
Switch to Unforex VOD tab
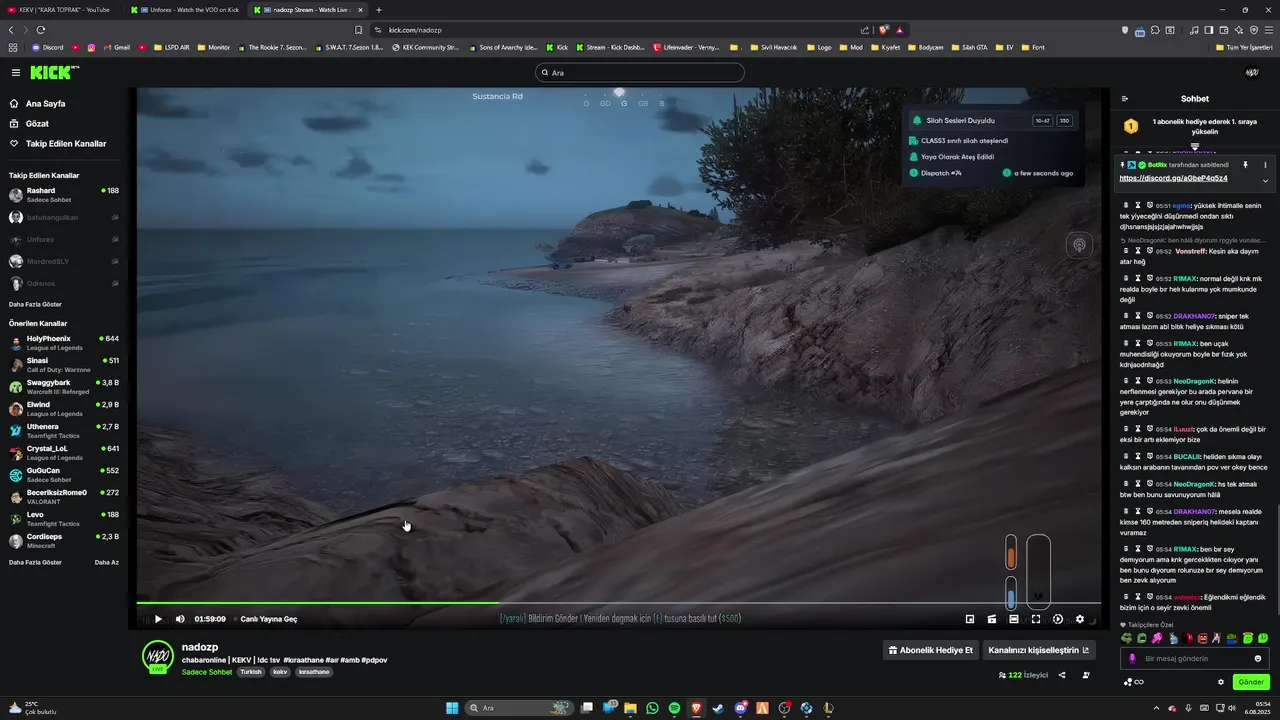[x=185, y=9]
